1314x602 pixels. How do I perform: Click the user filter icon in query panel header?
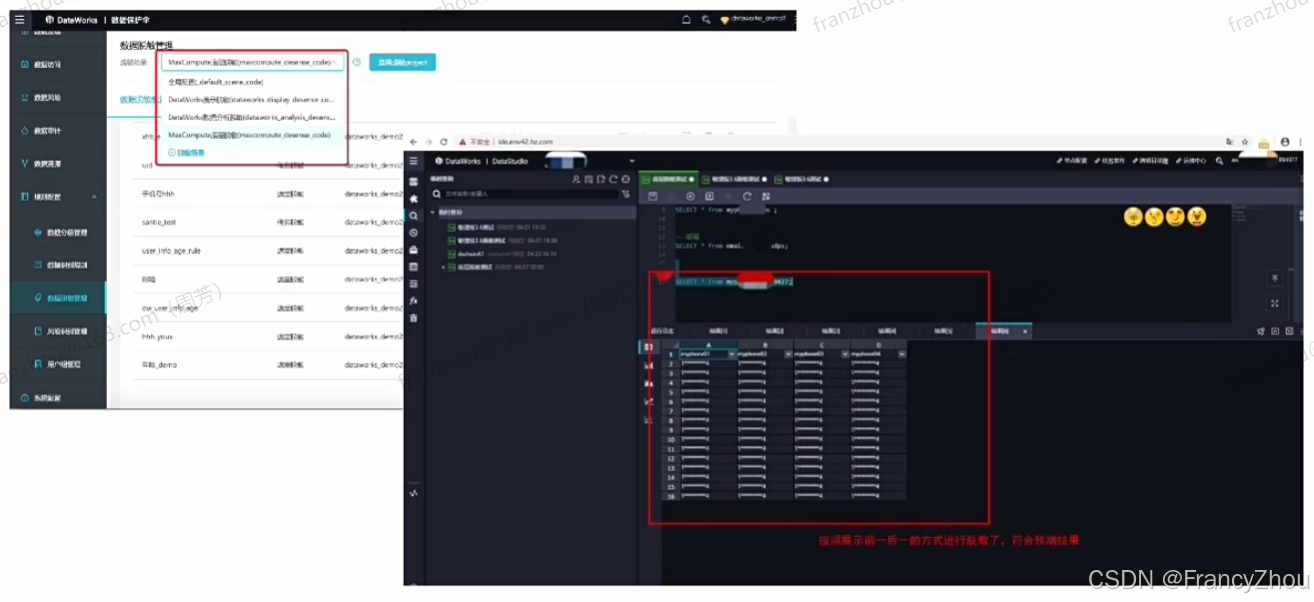point(576,179)
